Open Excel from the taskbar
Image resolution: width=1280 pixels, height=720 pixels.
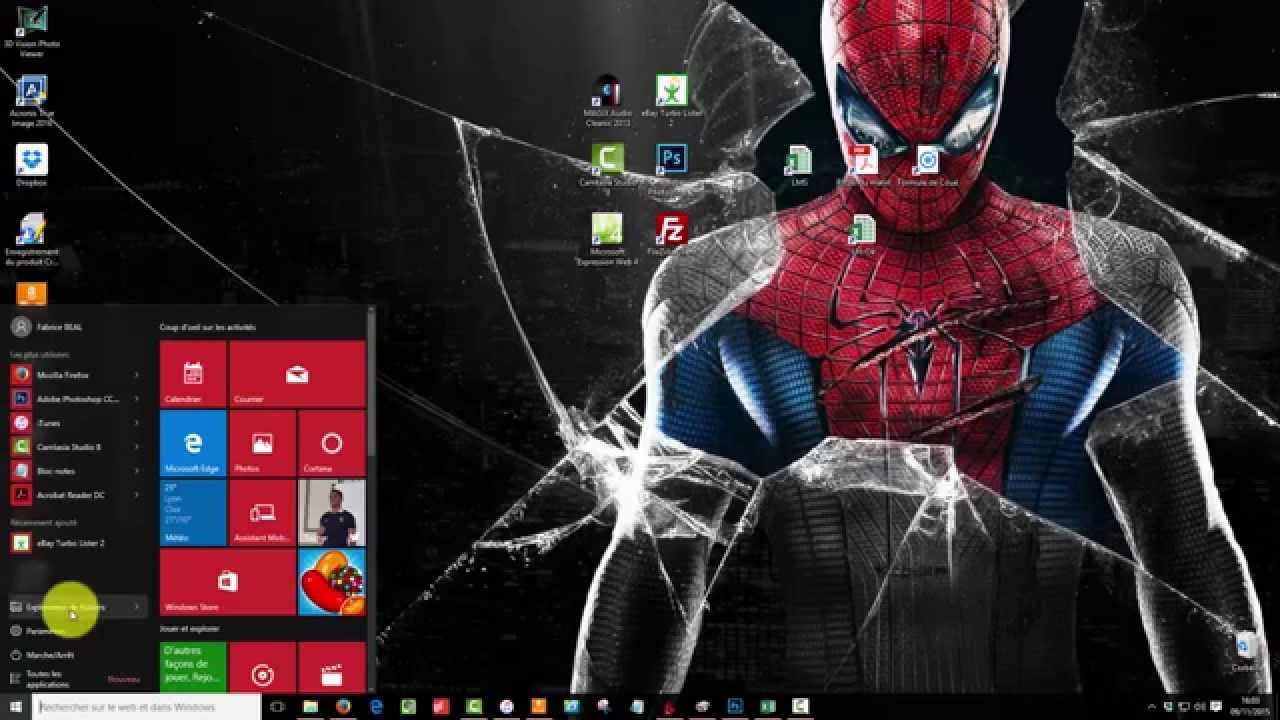[x=767, y=706]
